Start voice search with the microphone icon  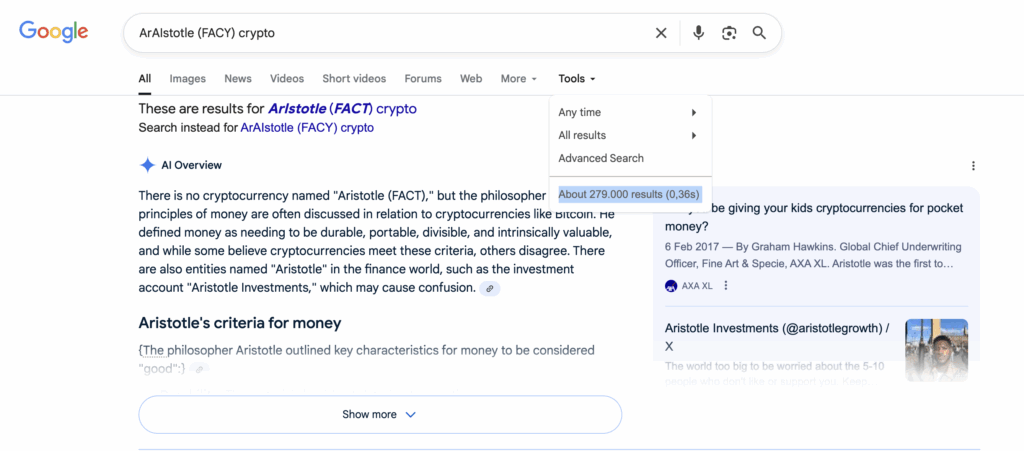pos(699,33)
